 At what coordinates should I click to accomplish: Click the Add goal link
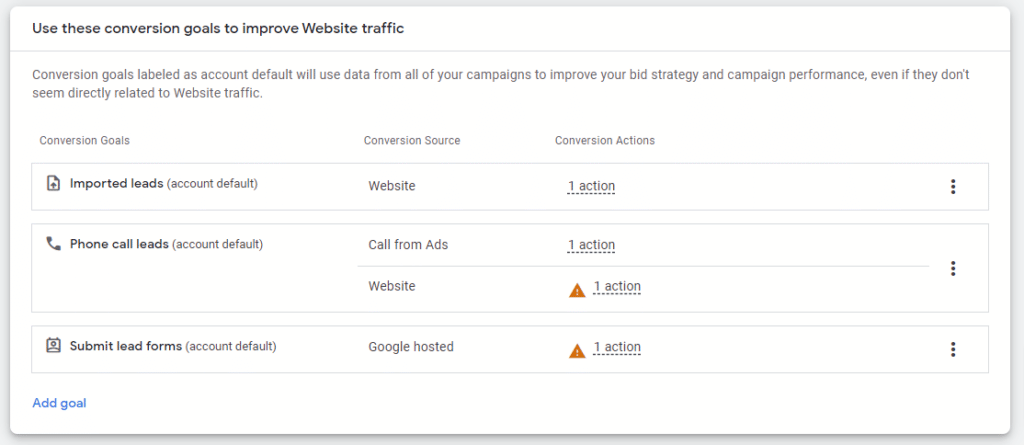[59, 403]
